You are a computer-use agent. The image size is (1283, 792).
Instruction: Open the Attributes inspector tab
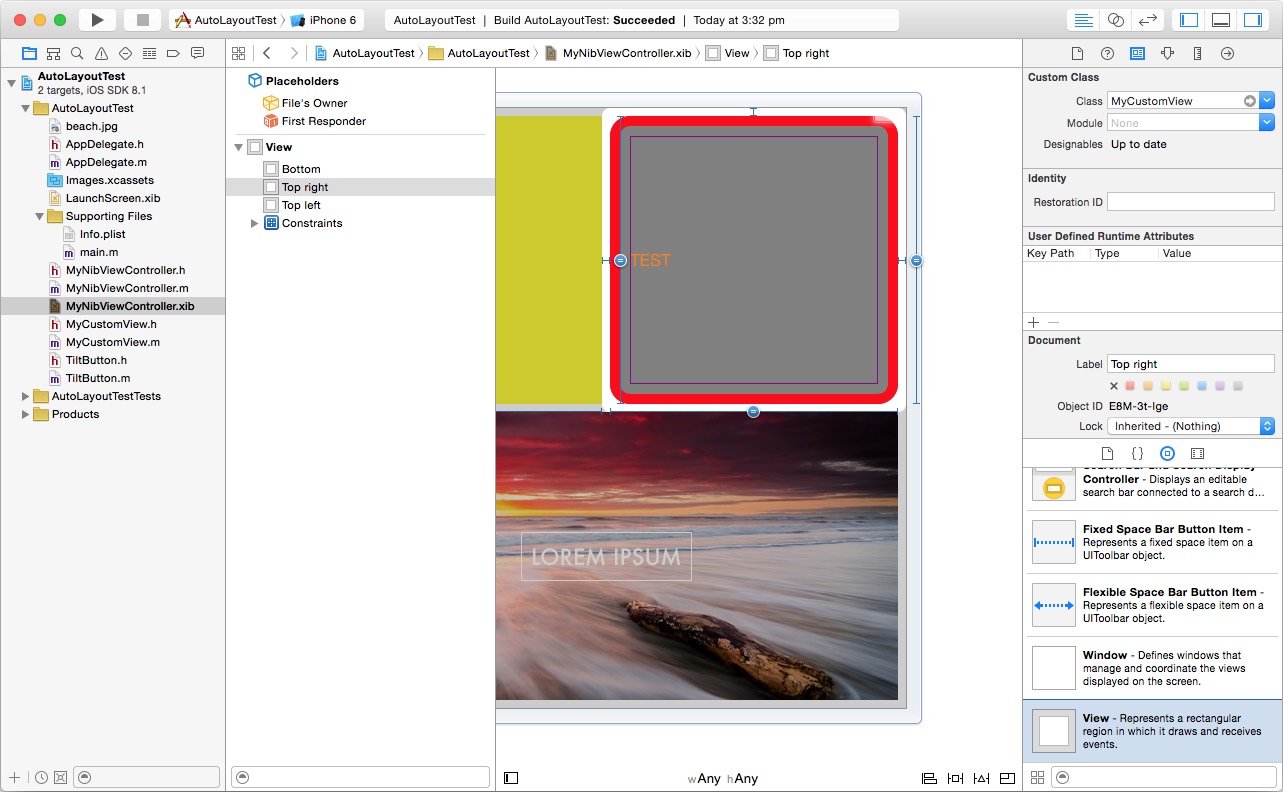pyautogui.click(x=1167, y=54)
